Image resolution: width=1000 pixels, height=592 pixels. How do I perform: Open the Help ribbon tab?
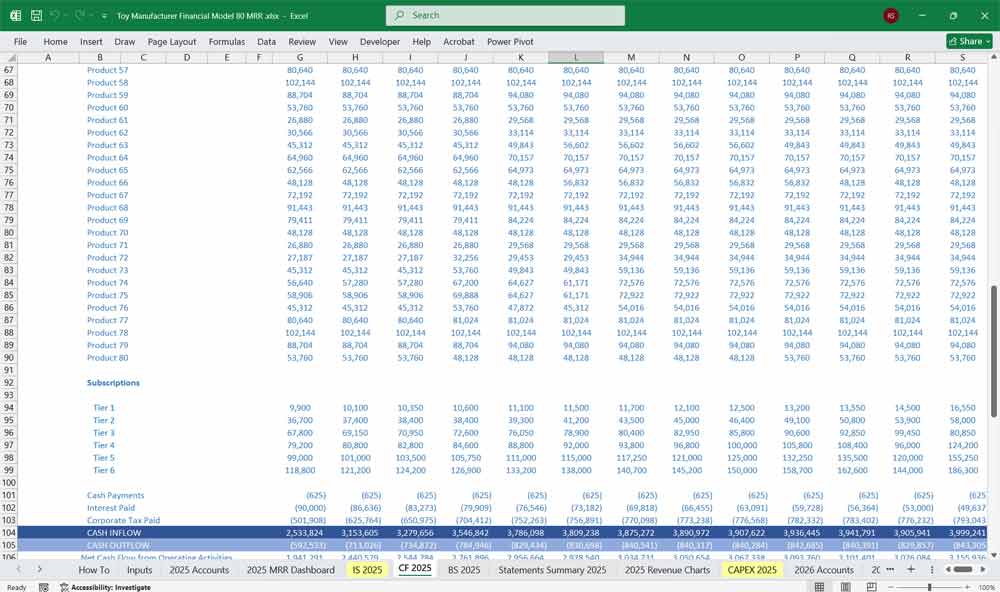pyautogui.click(x=421, y=41)
